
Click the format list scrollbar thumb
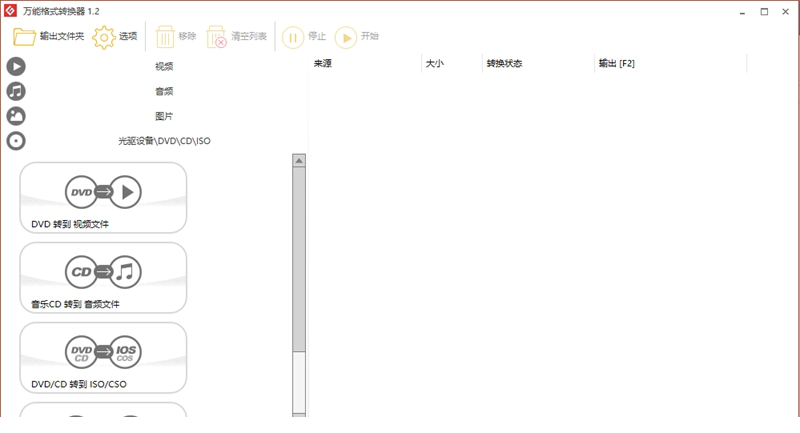pos(299,260)
